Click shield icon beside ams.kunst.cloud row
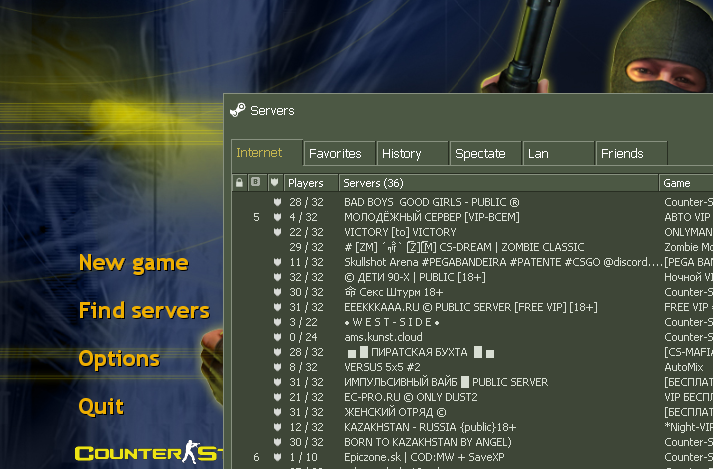Screen dimensions: 713x469 pos(274,337)
